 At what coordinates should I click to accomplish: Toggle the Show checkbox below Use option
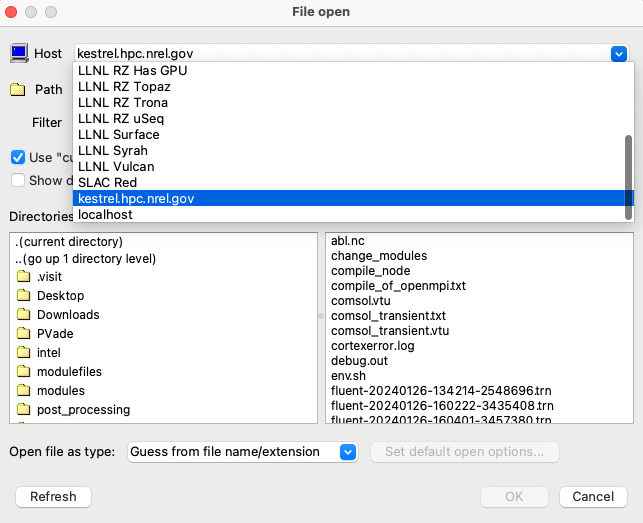tap(18, 180)
